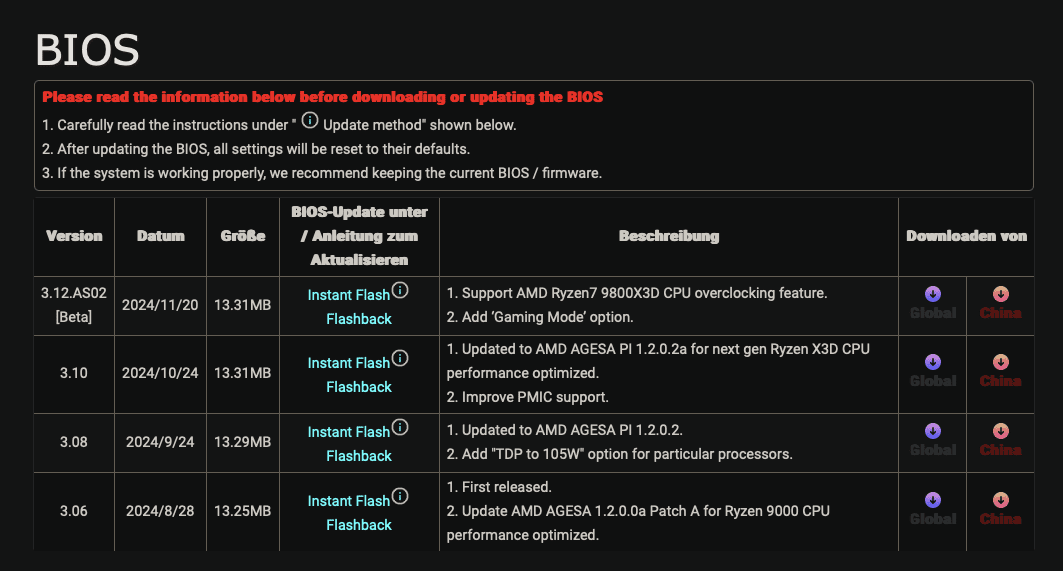Click info icon next to Update method
1063x571 pixels.
pyautogui.click(x=310, y=121)
